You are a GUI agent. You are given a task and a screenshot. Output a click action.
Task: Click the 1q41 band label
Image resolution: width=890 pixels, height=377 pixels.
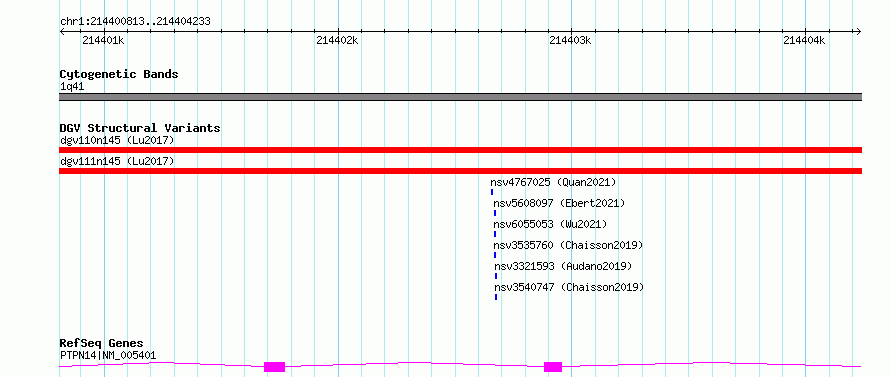pyautogui.click(x=72, y=87)
